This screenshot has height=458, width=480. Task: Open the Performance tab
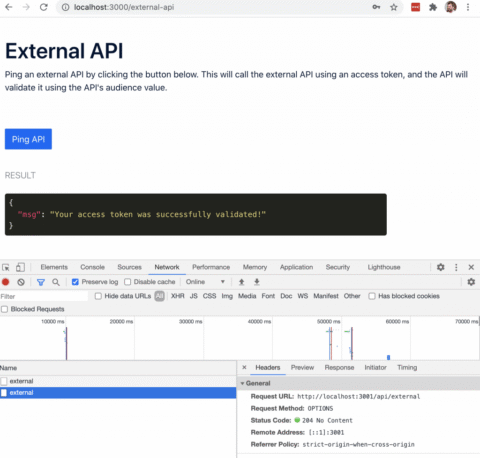click(x=211, y=267)
